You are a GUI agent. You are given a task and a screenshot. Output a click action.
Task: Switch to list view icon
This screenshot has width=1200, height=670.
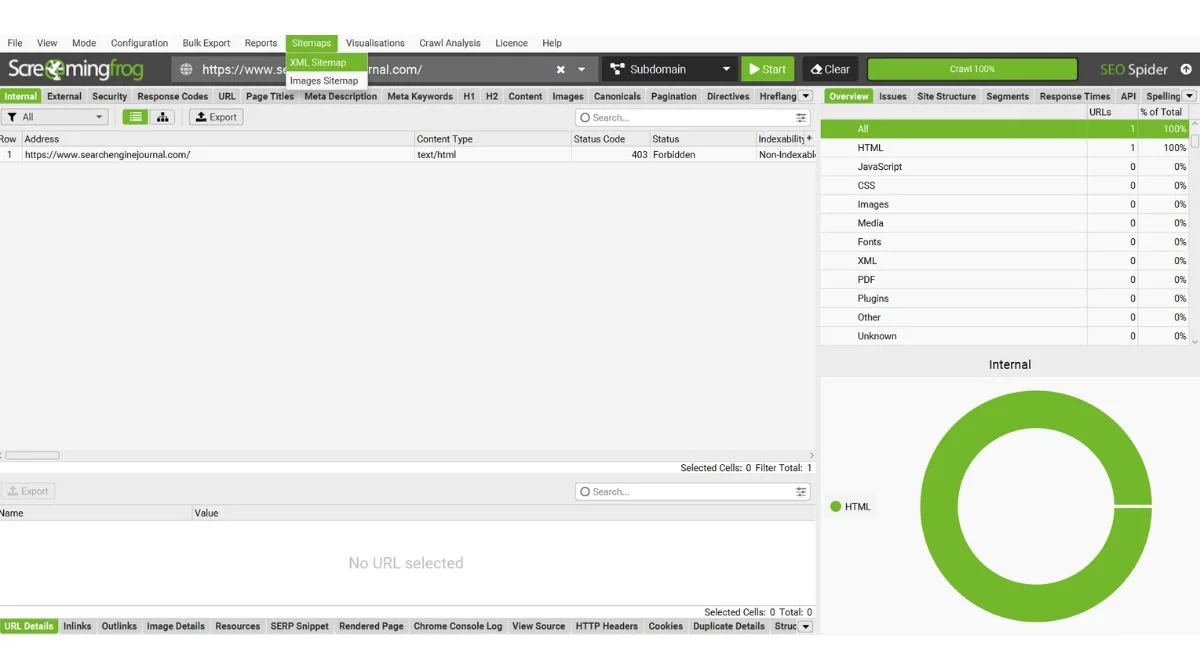(135, 117)
